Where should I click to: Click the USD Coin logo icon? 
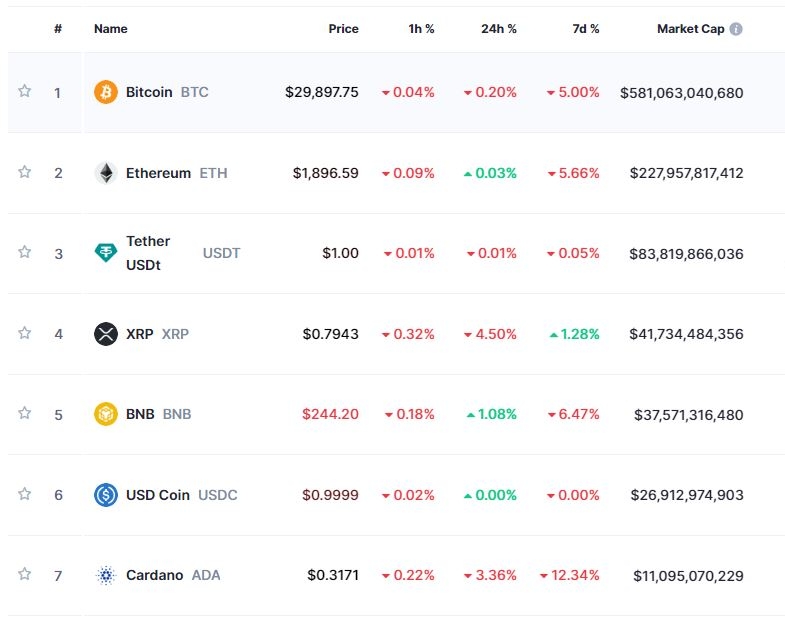point(105,495)
